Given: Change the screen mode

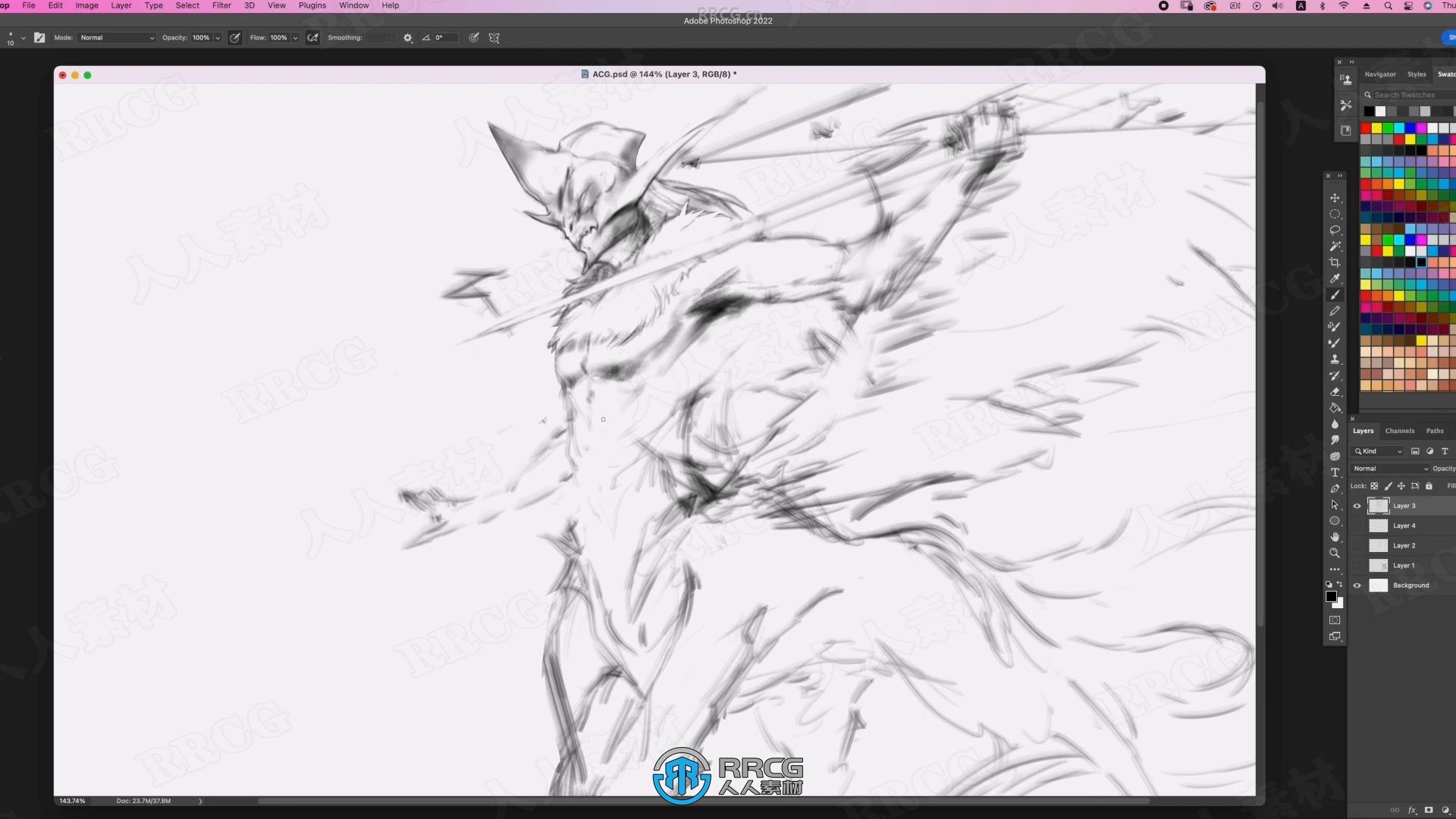Looking at the screenshot, I should pyautogui.click(x=1335, y=636).
